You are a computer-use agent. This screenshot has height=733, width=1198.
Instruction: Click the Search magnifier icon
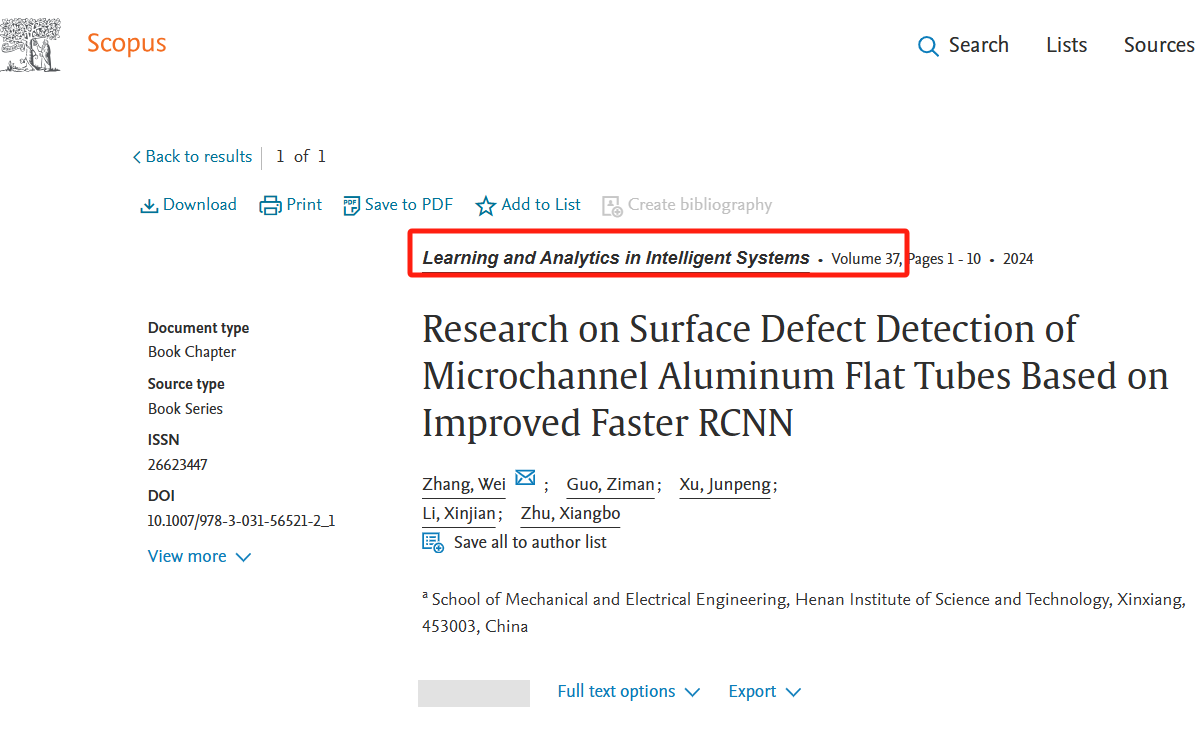928,47
